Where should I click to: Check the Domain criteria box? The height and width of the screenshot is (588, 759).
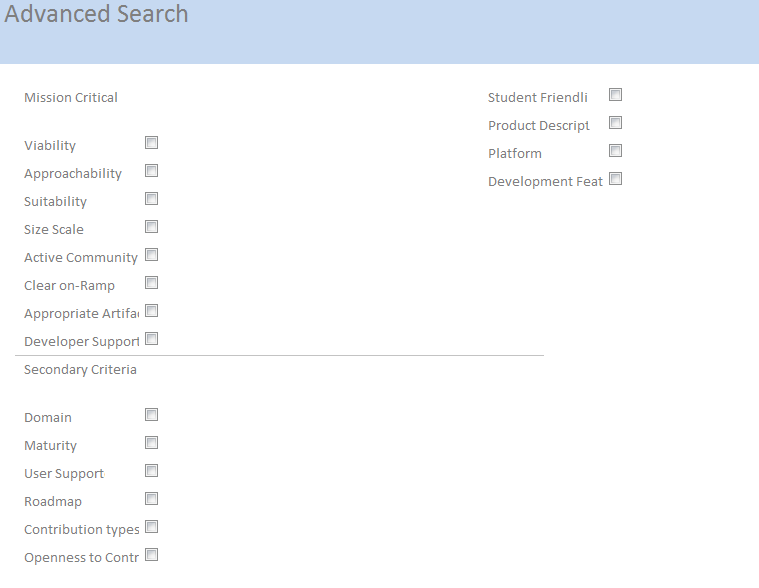152,415
